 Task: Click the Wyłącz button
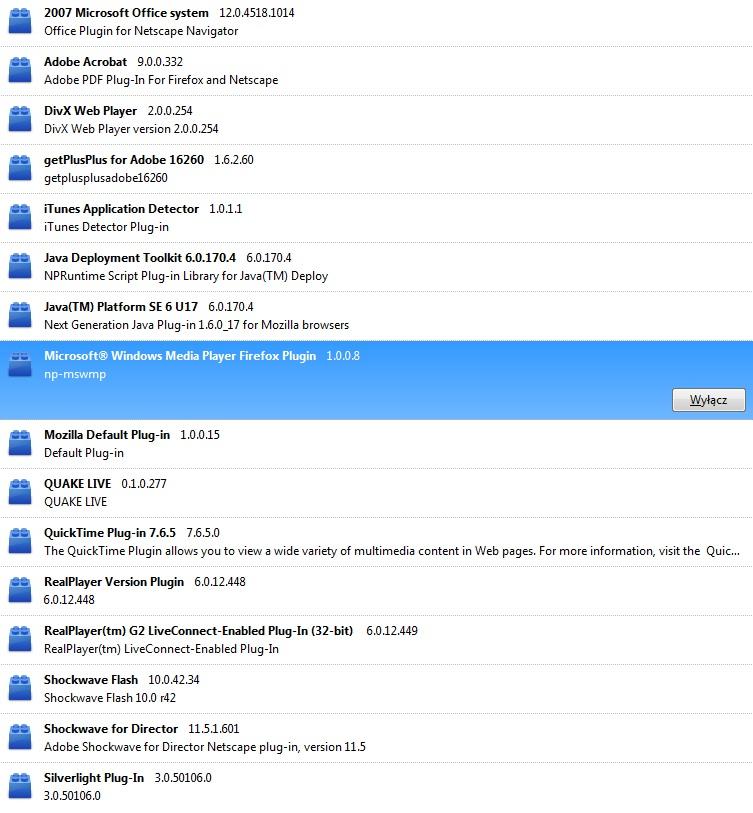point(708,400)
